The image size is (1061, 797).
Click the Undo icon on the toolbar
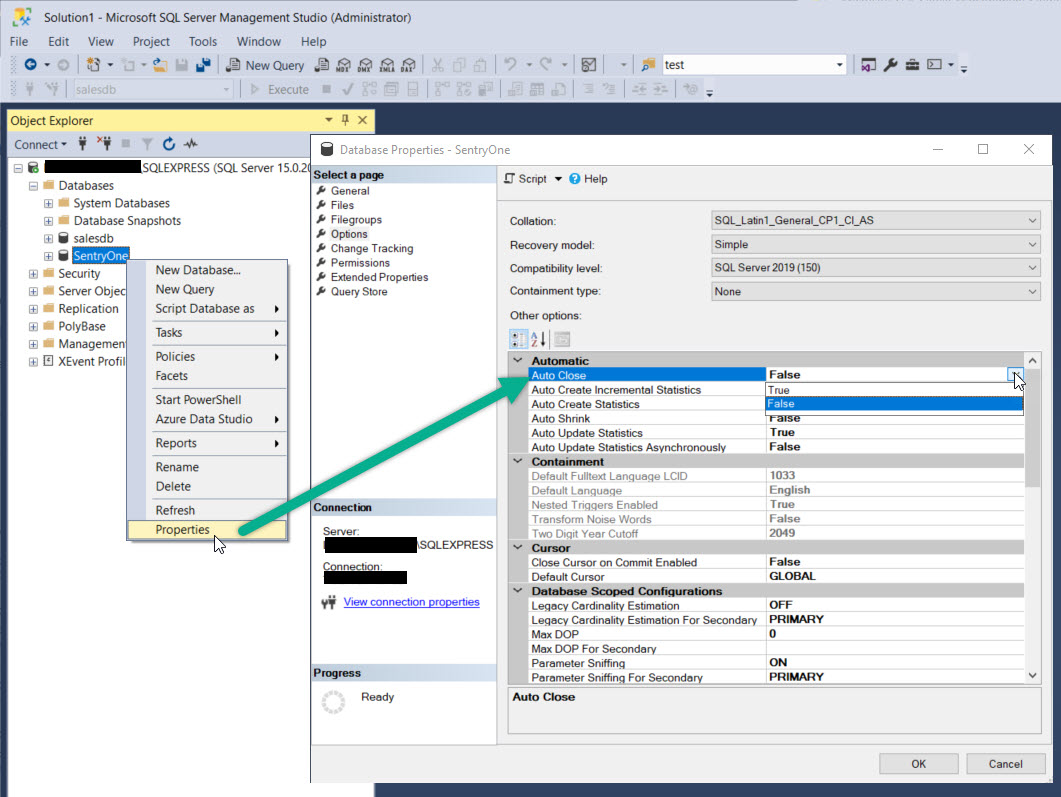click(x=512, y=65)
